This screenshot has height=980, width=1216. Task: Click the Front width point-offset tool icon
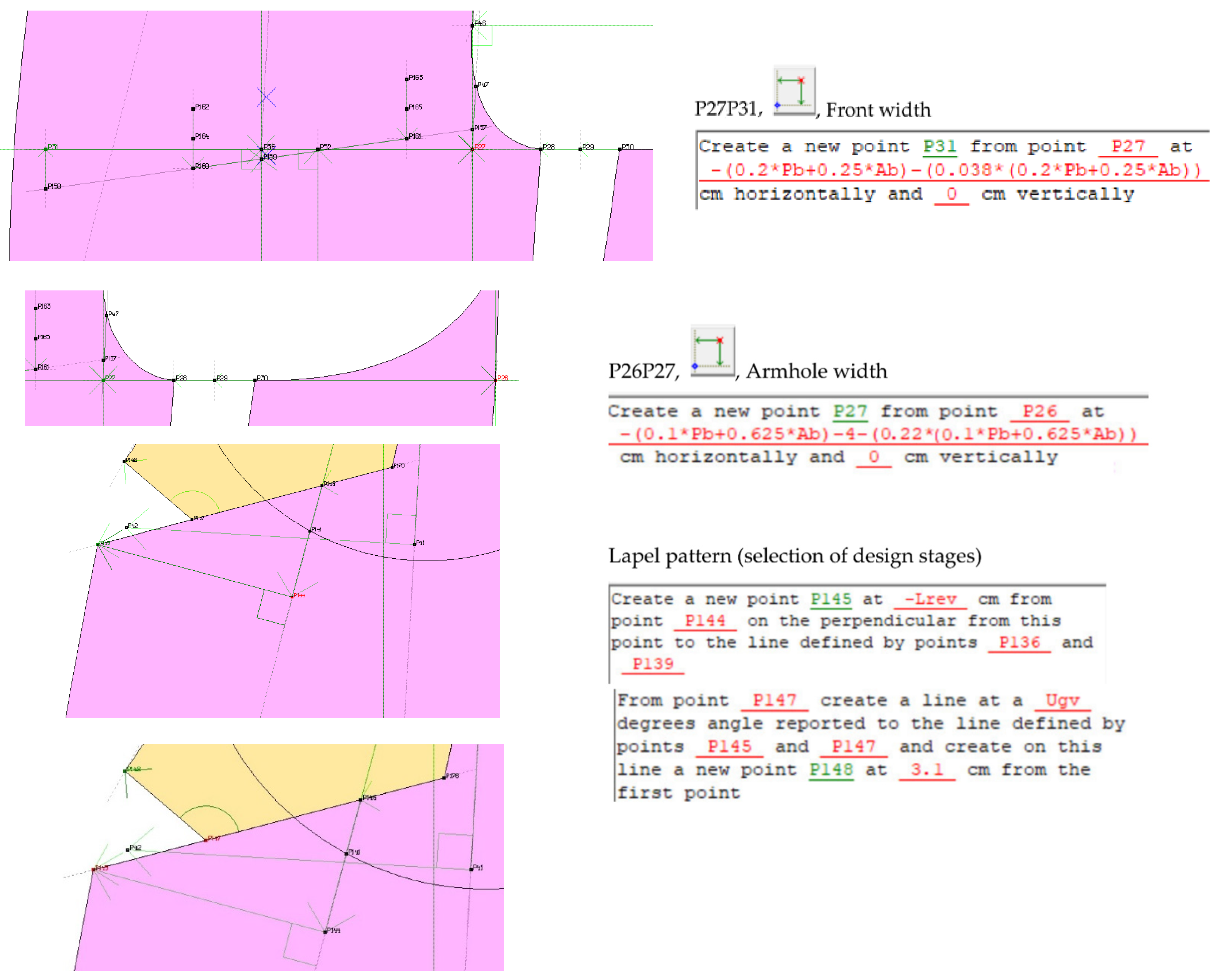point(793,91)
